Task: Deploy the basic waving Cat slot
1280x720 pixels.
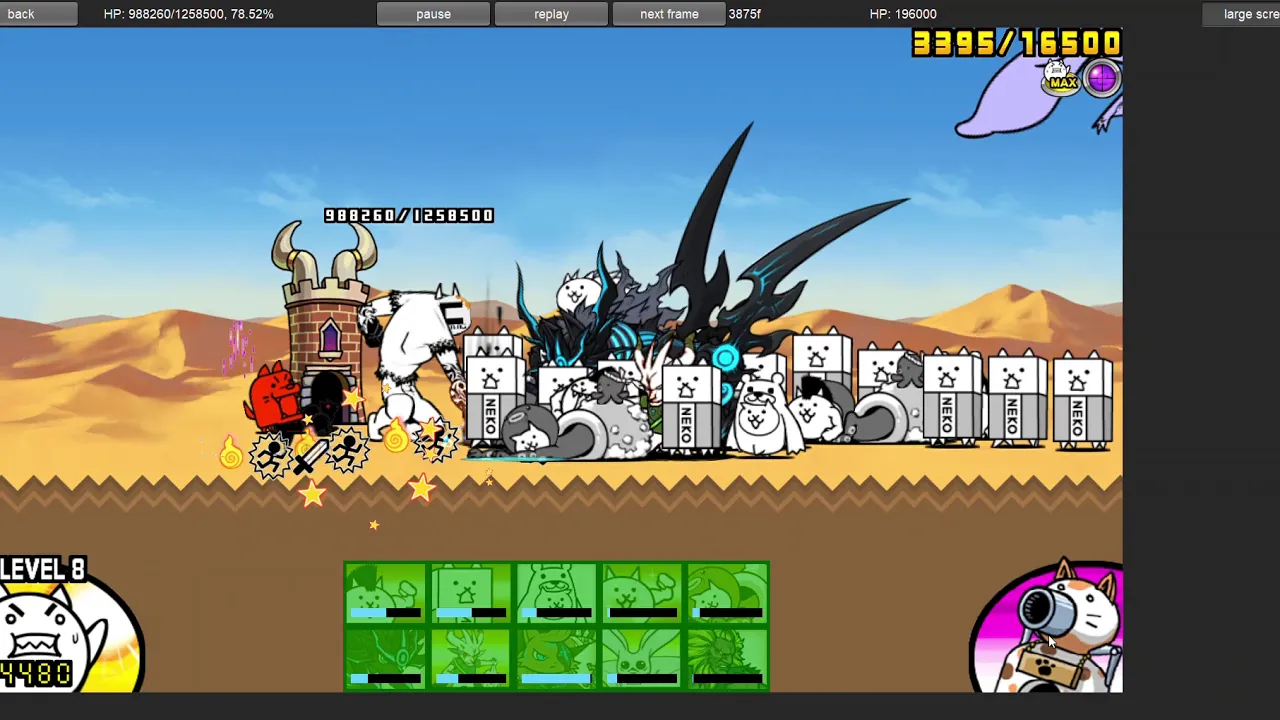Action: (x=641, y=594)
